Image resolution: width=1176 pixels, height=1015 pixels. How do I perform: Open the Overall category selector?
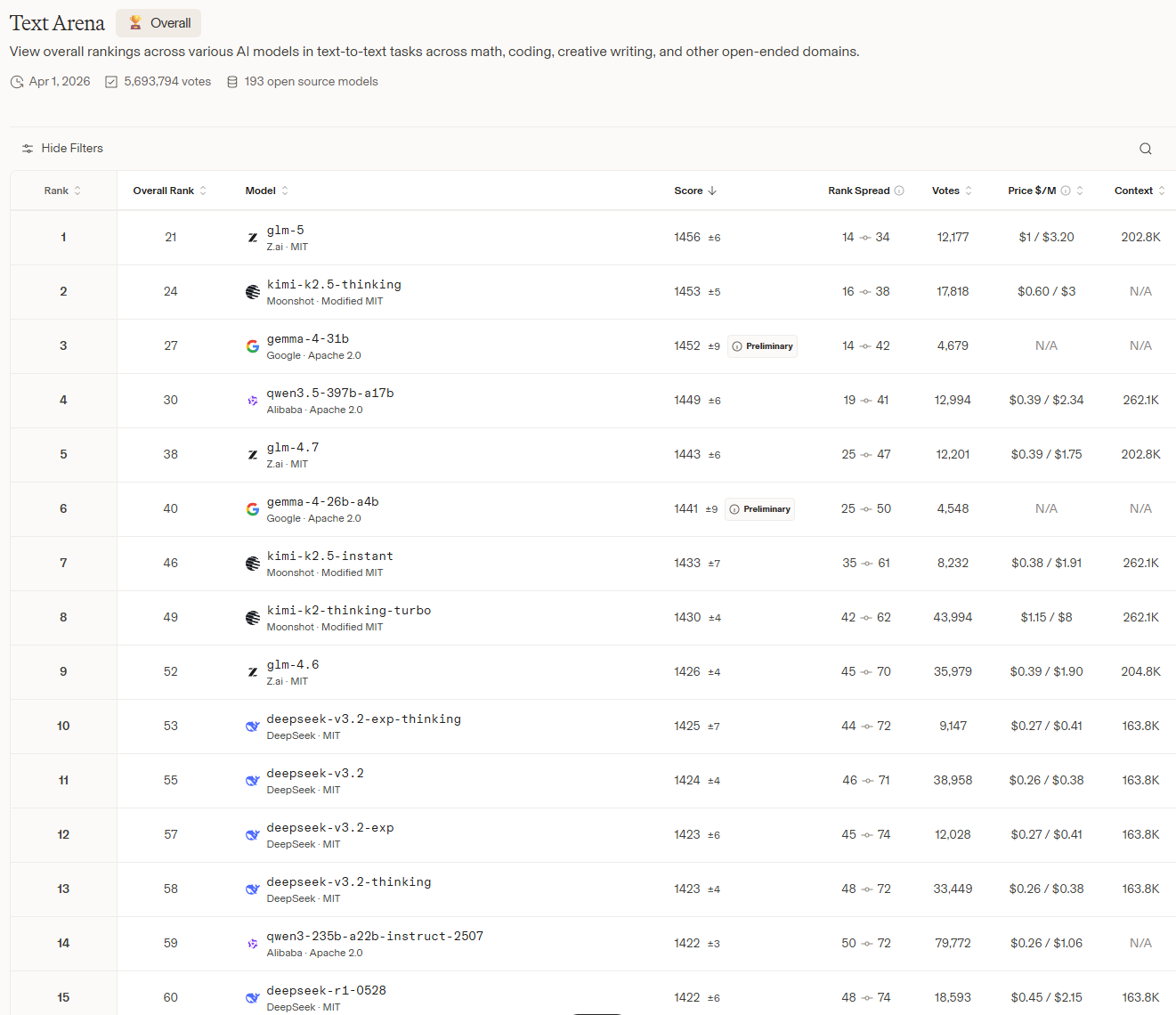[158, 23]
